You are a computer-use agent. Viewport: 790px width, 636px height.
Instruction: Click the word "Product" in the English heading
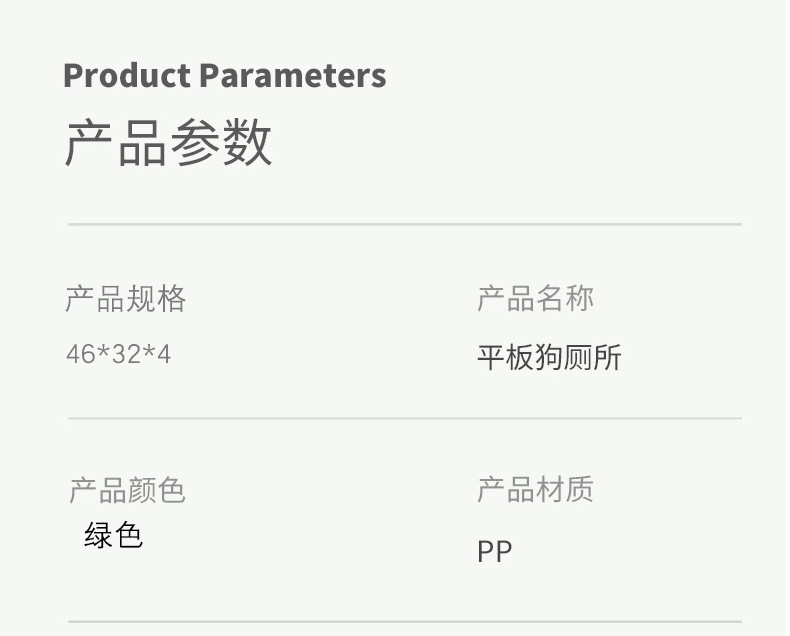[x=126, y=76]
